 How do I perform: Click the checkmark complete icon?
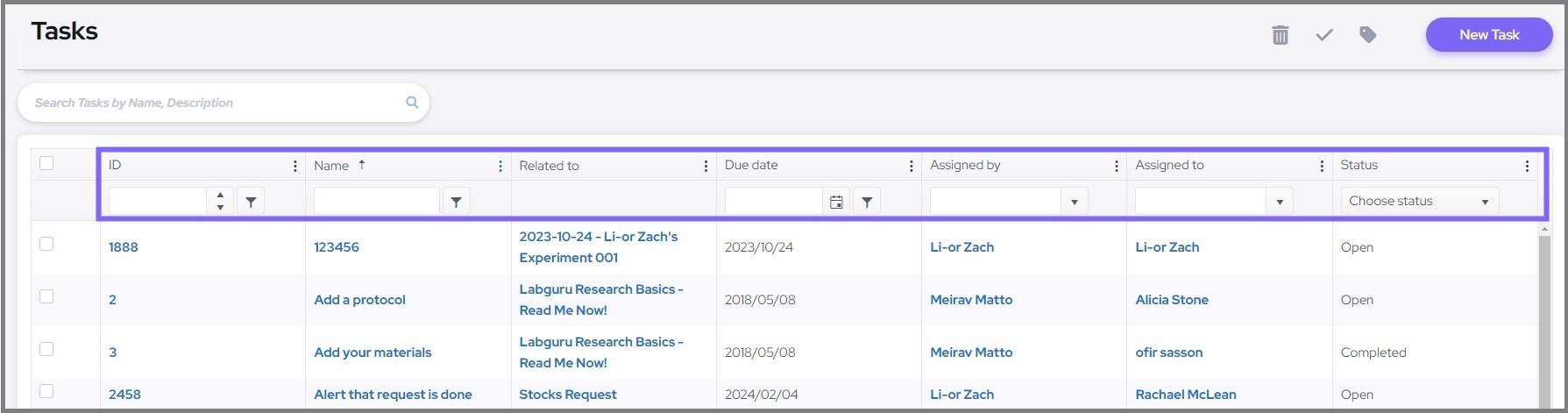tap(1324, 35)
